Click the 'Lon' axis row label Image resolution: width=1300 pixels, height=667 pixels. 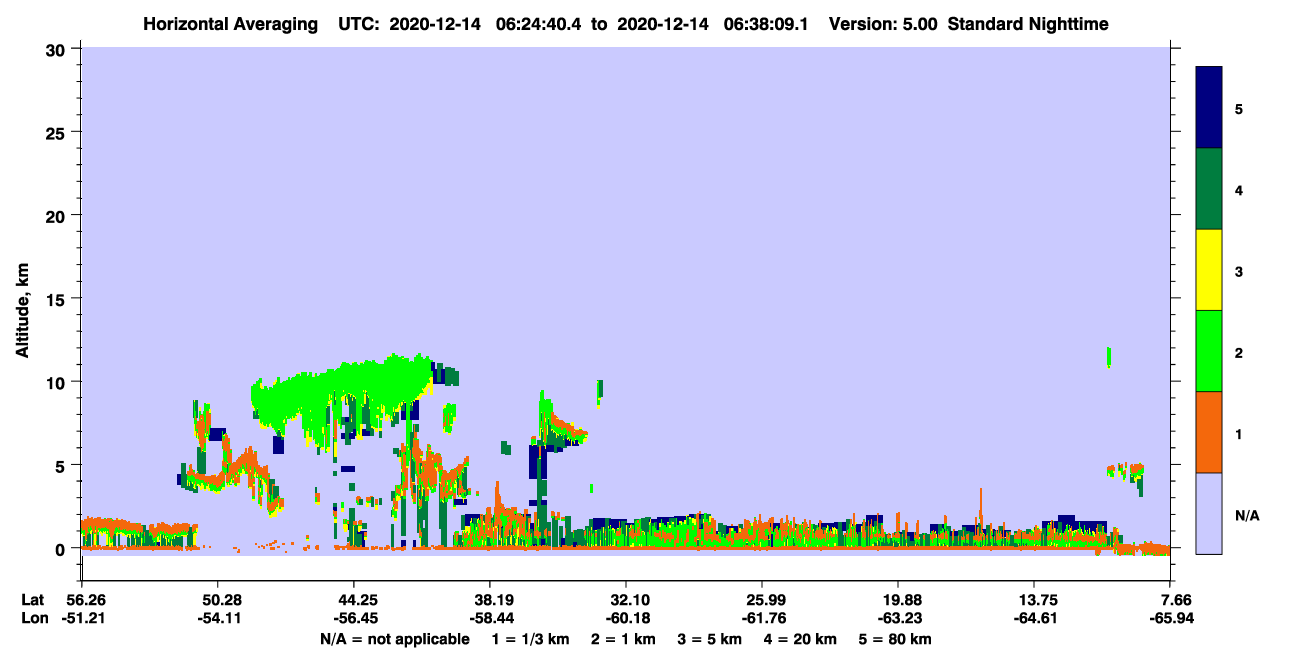pos(33,618)
